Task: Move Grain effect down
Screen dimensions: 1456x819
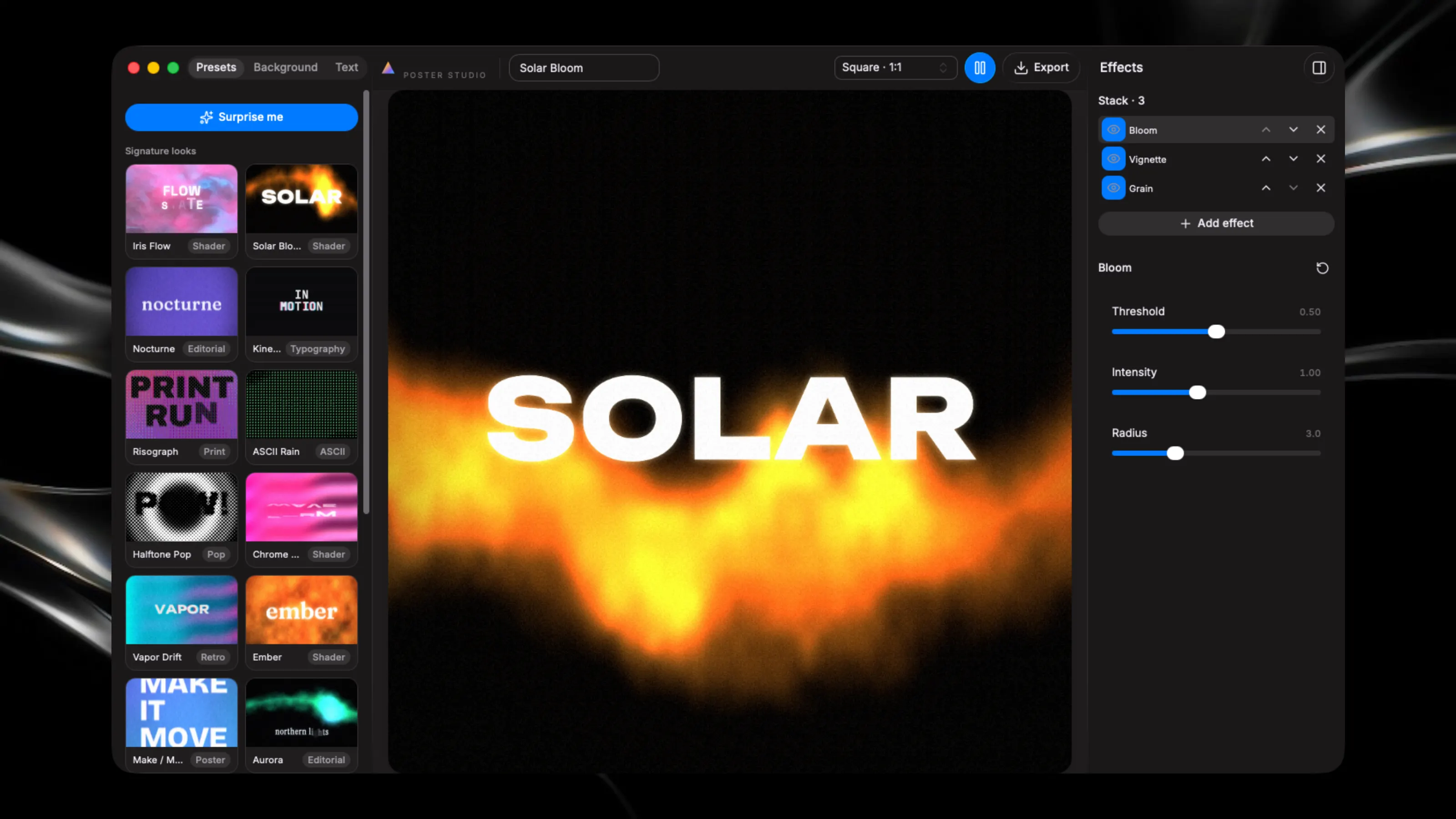Action: [1293, 188]
